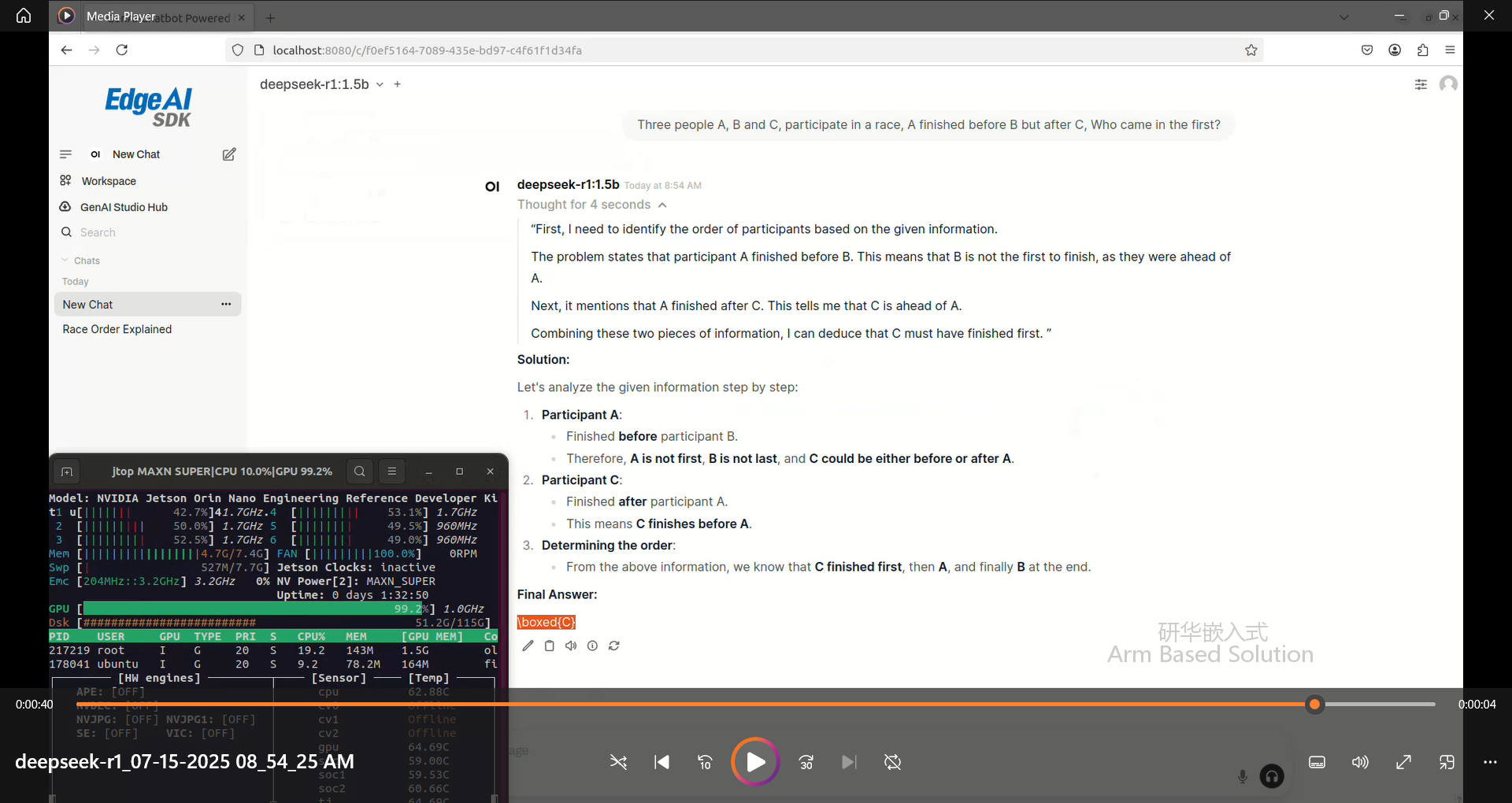Collapse the Chats section chevron
This screenshot has width=1512, height=803.
[x=65, y=261]
